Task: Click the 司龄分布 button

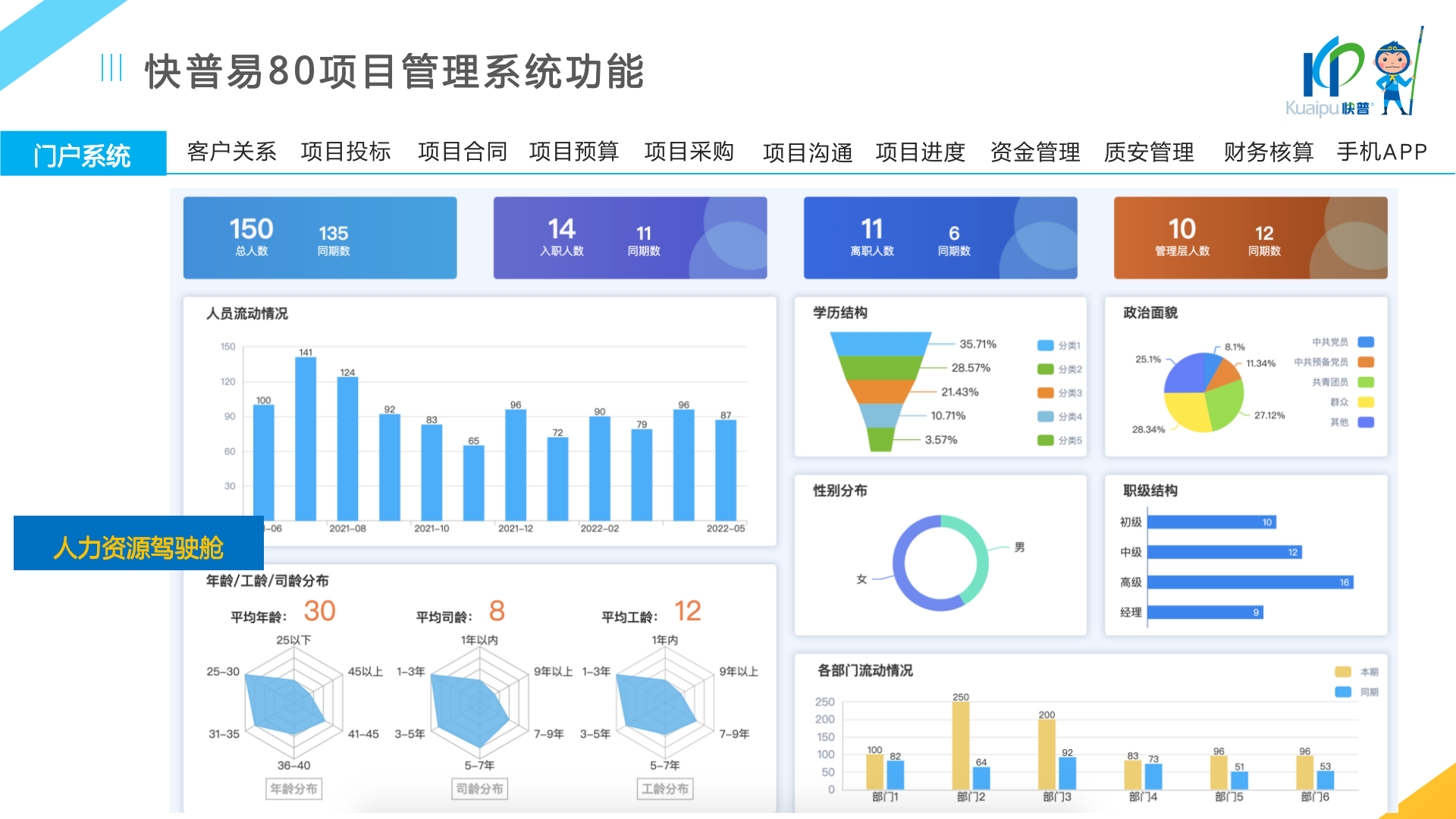Action: click(x=479, y=789)
